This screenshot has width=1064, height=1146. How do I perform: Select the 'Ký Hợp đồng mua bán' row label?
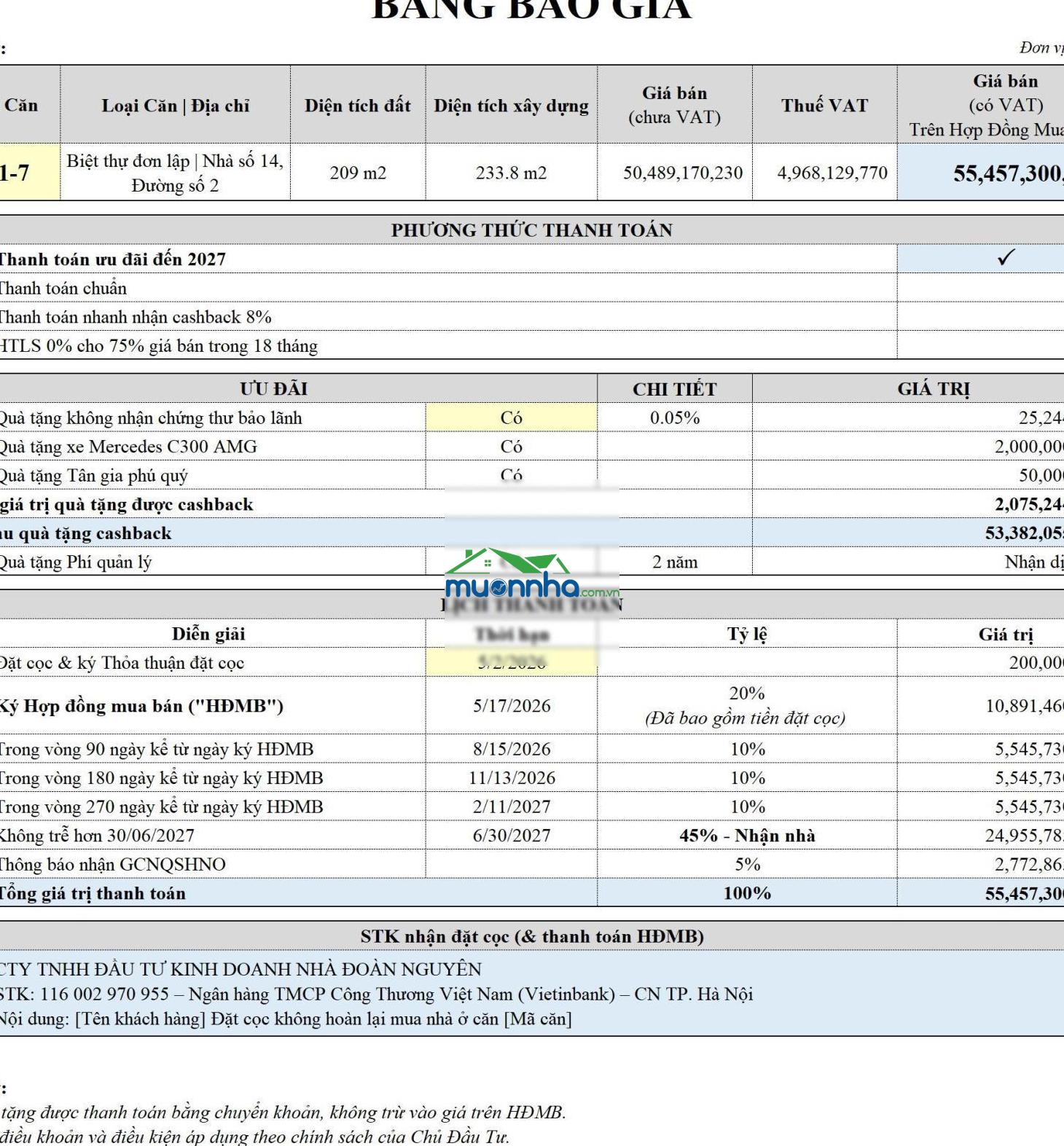point(141,706)
